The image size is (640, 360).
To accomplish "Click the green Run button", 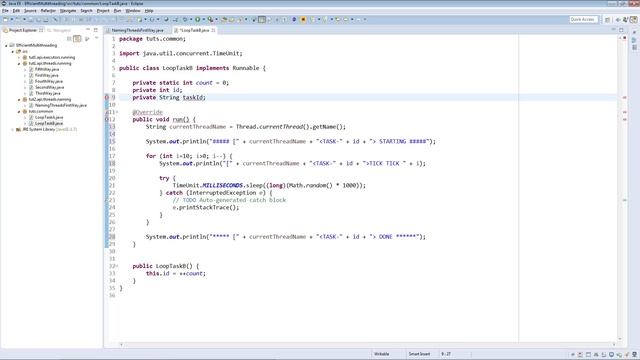I will (x=198, y=19).
